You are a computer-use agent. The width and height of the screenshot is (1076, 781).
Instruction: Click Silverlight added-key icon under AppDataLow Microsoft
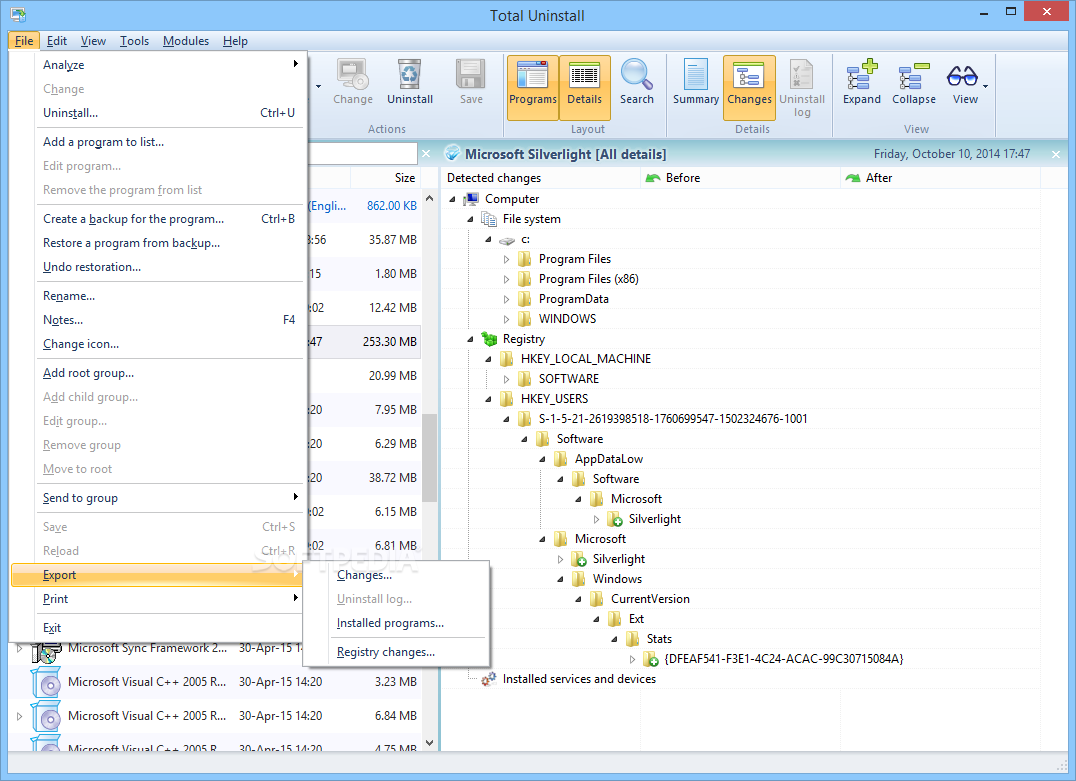(x=615, y=519)
